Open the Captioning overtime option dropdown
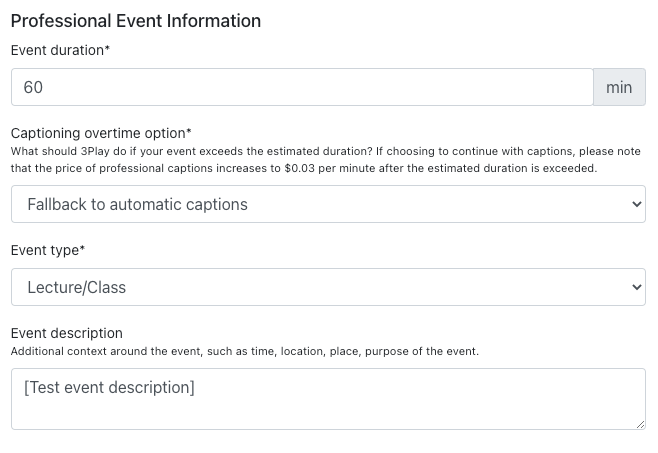This screenshot has height=453, width=658. click(328, 204)
